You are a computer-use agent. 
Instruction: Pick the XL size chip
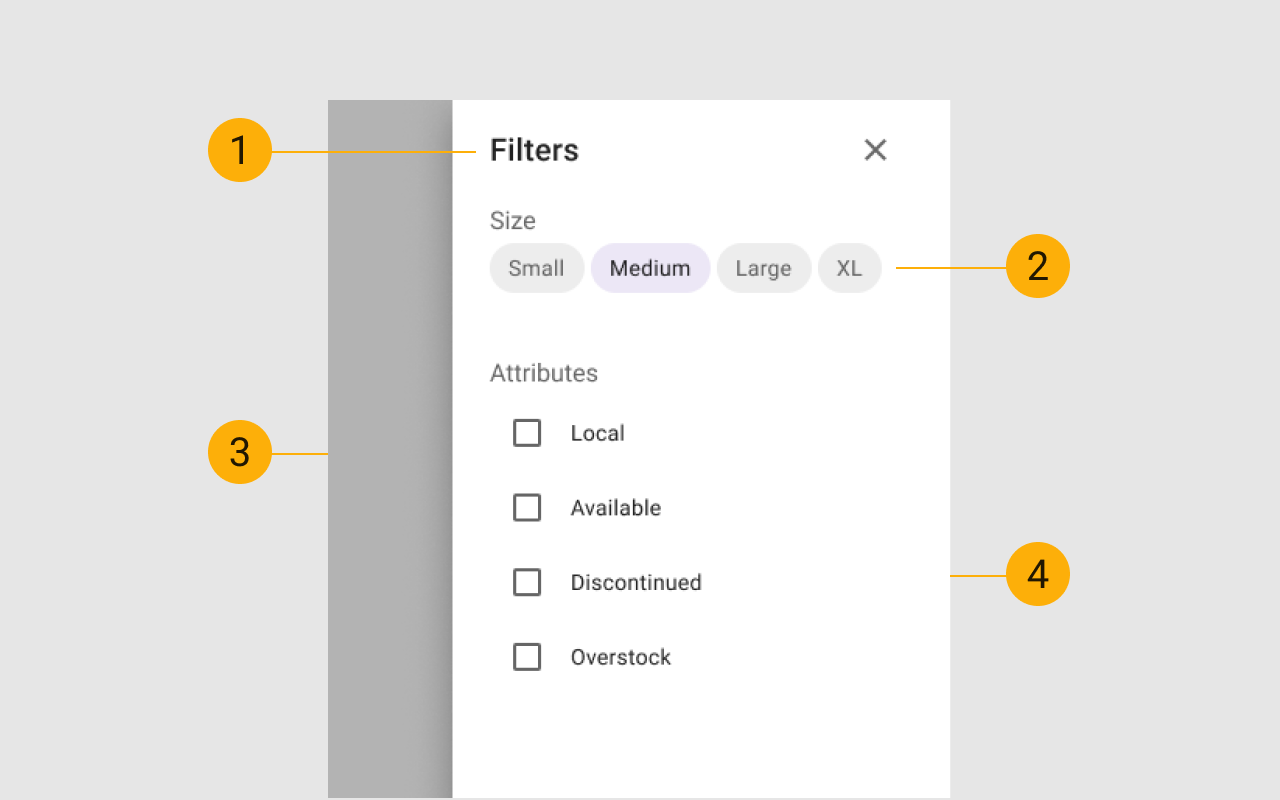849,268
